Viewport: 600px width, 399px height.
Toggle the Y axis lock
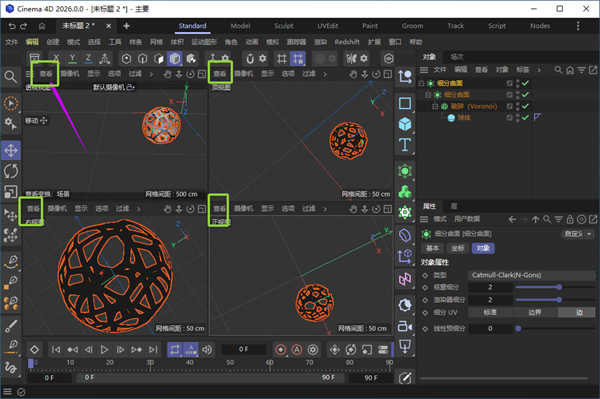(x=72, y=59)
